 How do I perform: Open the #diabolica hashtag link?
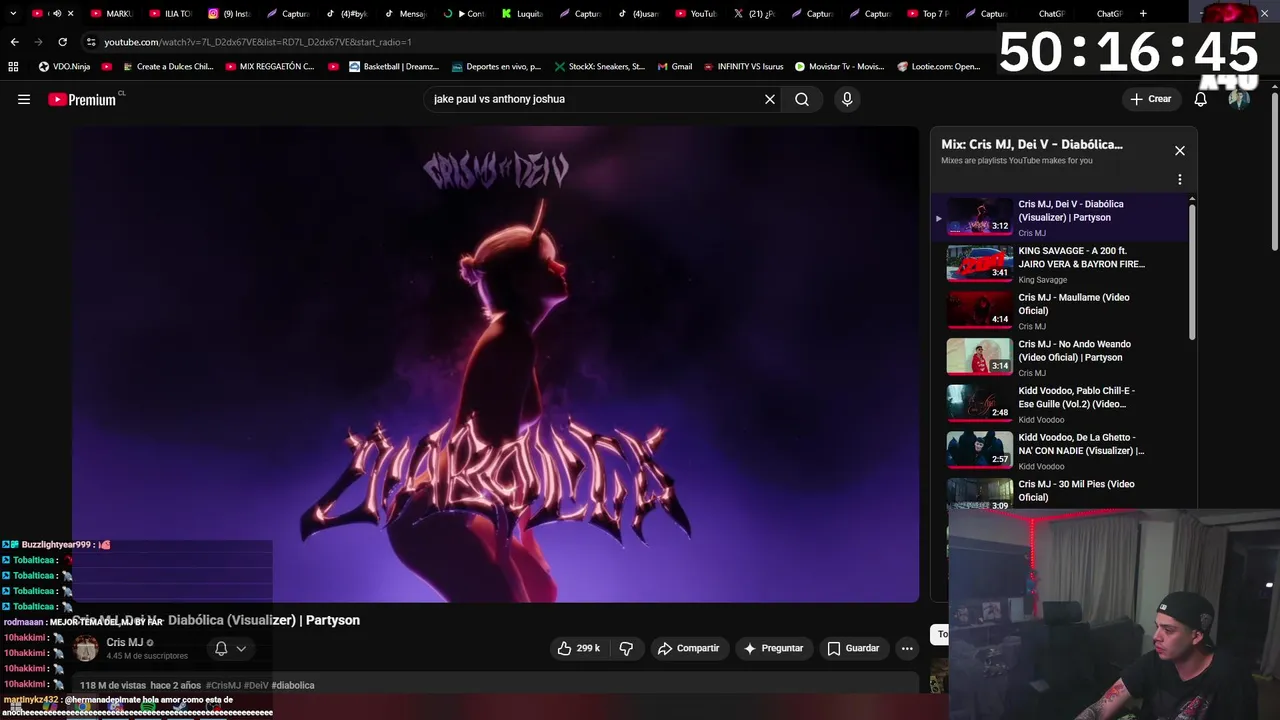(293, 685)
